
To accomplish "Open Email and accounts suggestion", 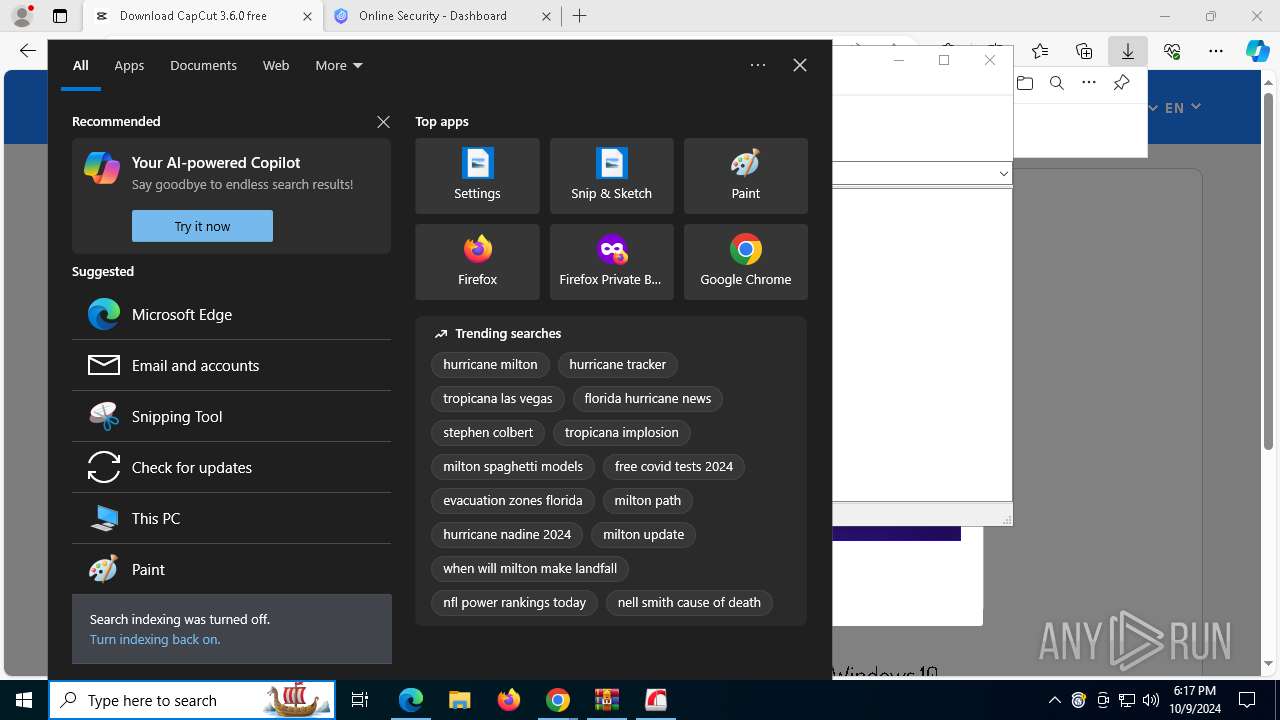I will click(231, 365).
